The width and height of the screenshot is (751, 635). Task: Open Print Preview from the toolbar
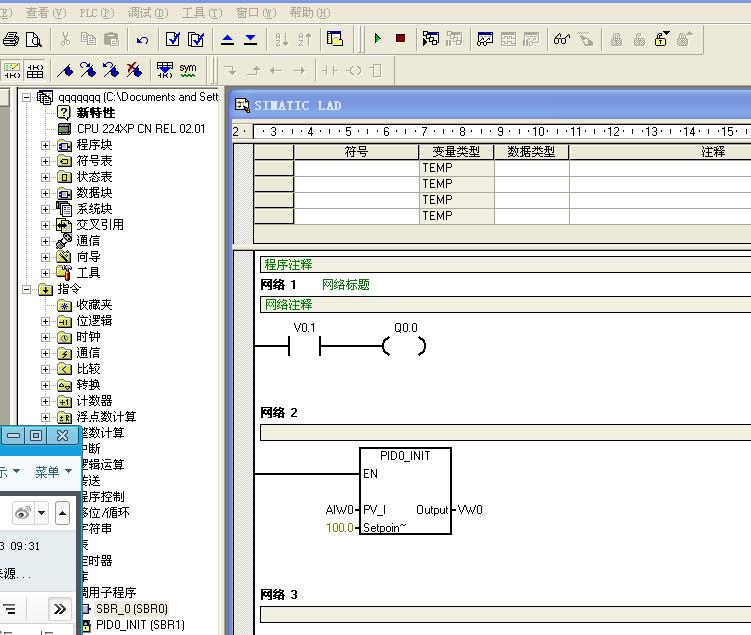click(34, 39)
